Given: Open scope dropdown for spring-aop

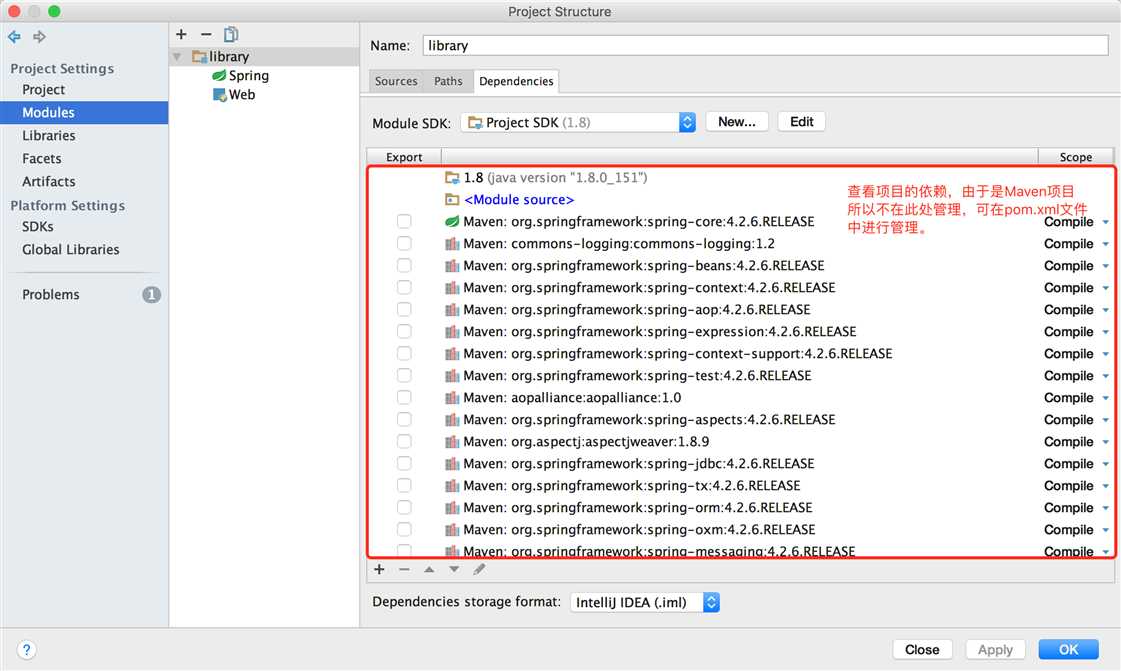Looking at the screenshot, I should pyautogui.click(x=1105, y=310).
